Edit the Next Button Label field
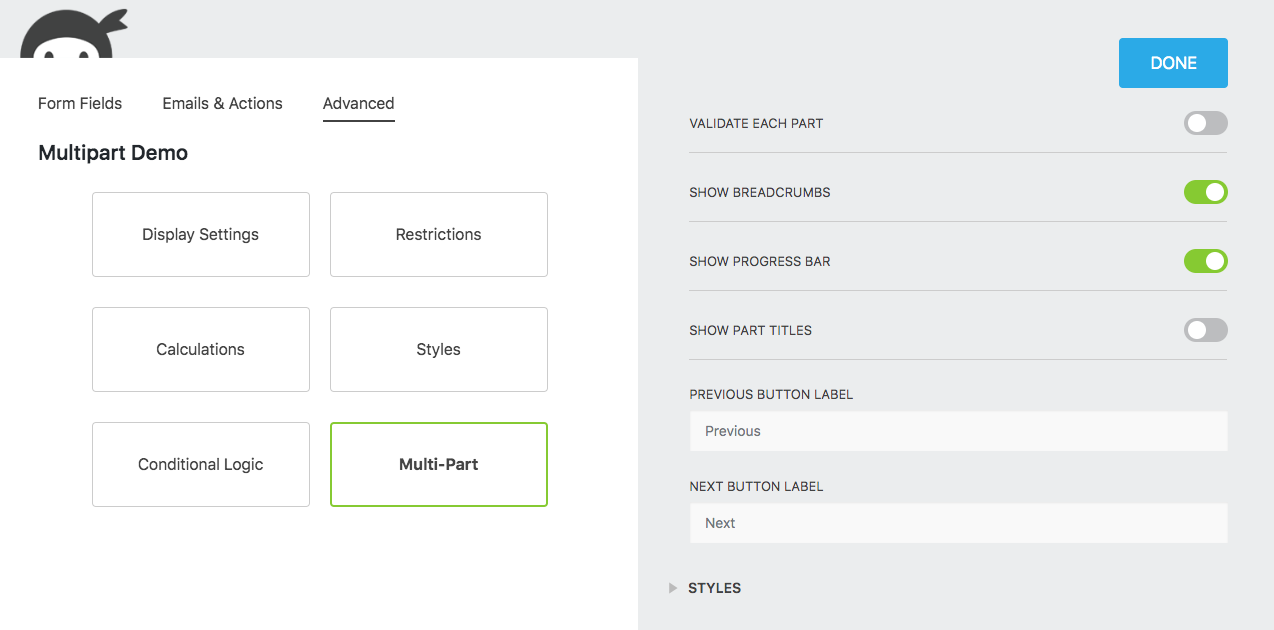 (958, 523)
